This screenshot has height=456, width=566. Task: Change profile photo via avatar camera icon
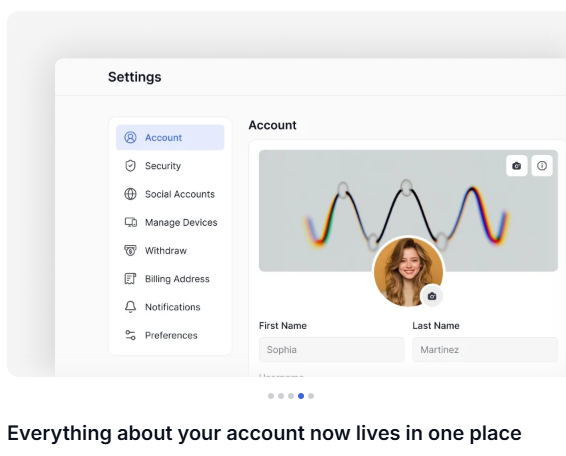[432, 296]
